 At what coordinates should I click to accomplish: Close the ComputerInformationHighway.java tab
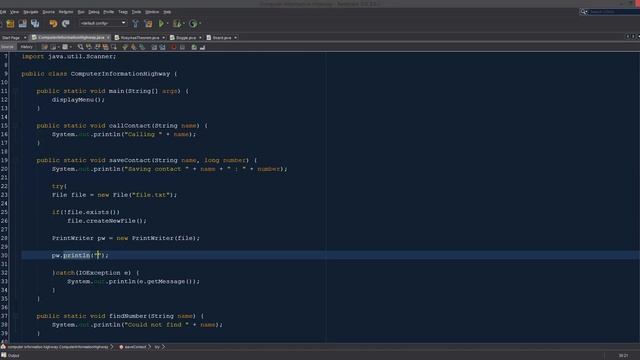[108, 38]
